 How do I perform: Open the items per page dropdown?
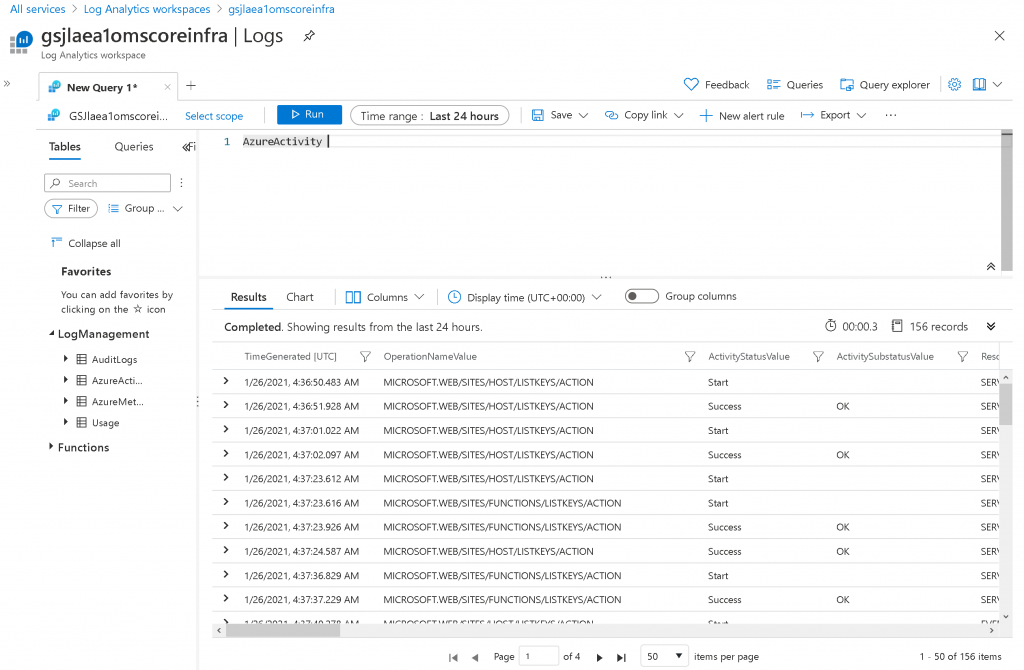tap(665, 657)
